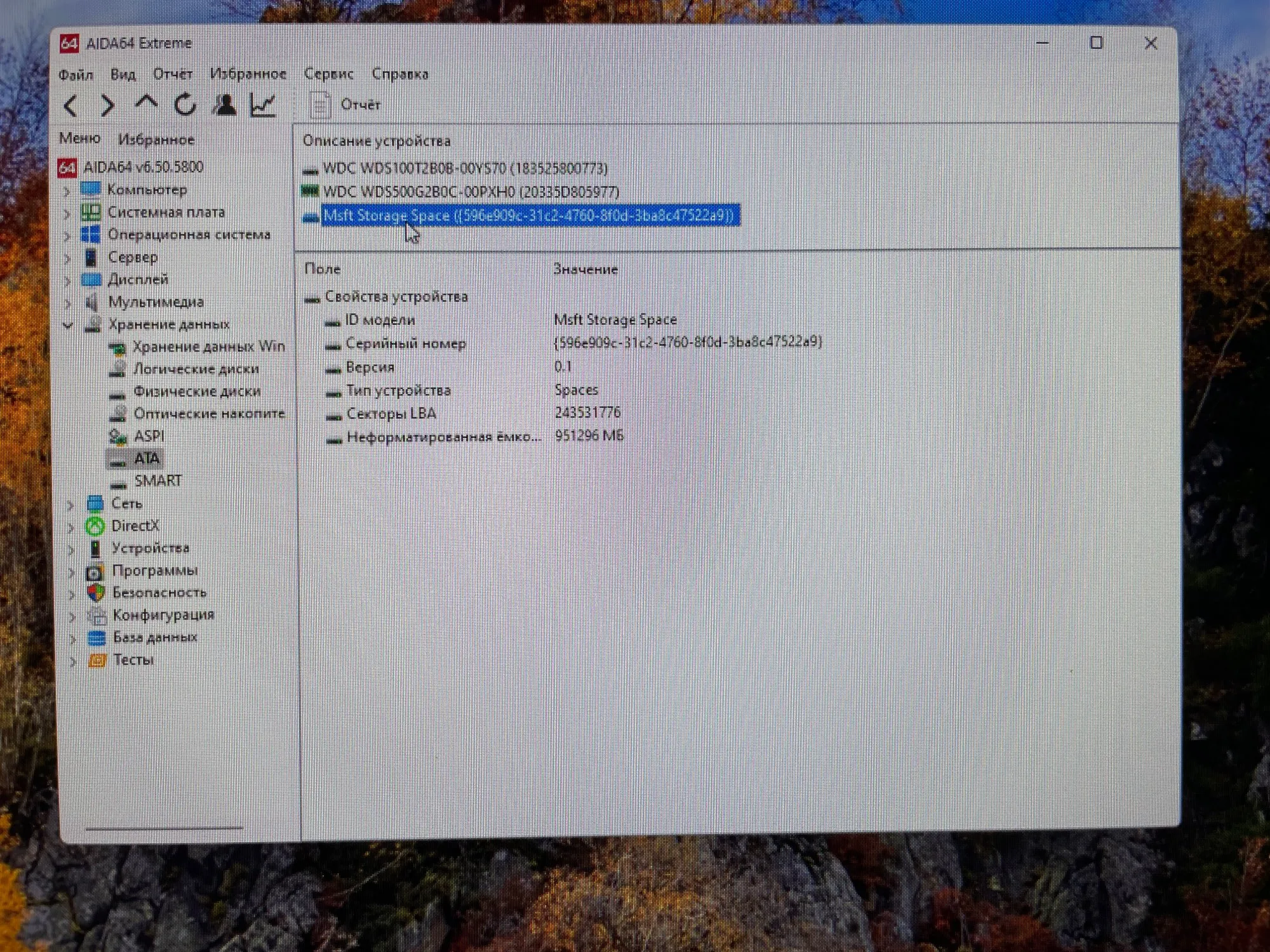Screen dimensions: 1270x952
Task: Open the Сервис menu
Action: click(328, 74)
